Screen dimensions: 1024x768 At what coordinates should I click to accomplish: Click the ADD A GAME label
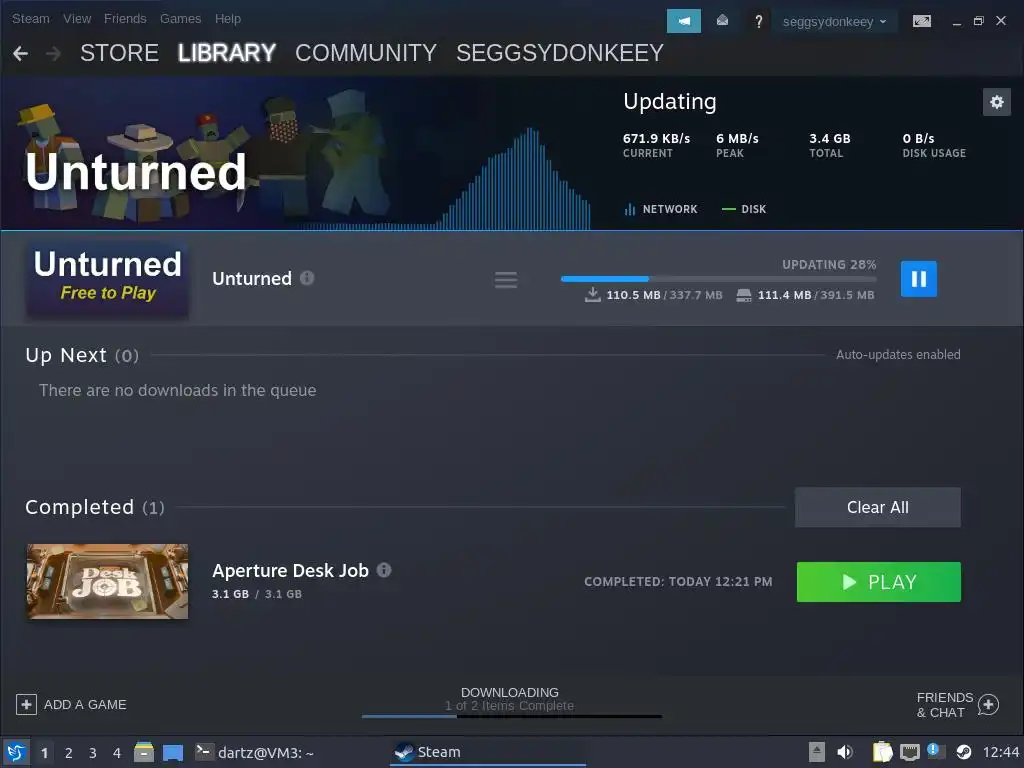[85, 705]
